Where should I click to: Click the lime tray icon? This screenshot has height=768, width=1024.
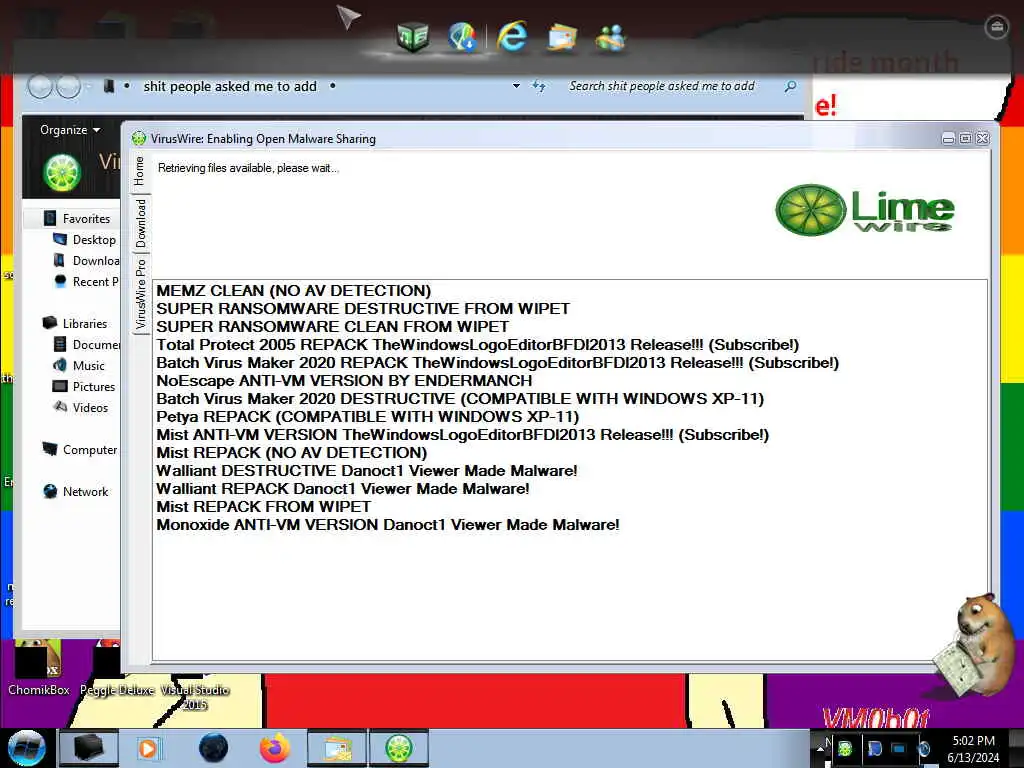tap(845, 748)
